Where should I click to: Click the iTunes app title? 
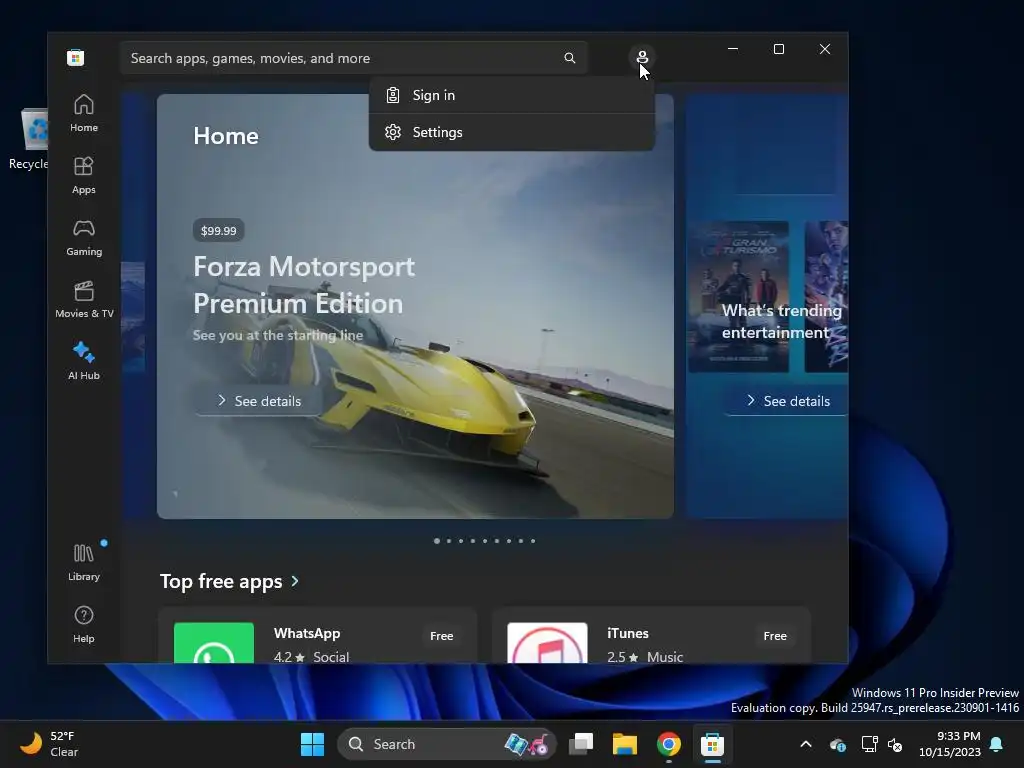coord(628,633)
